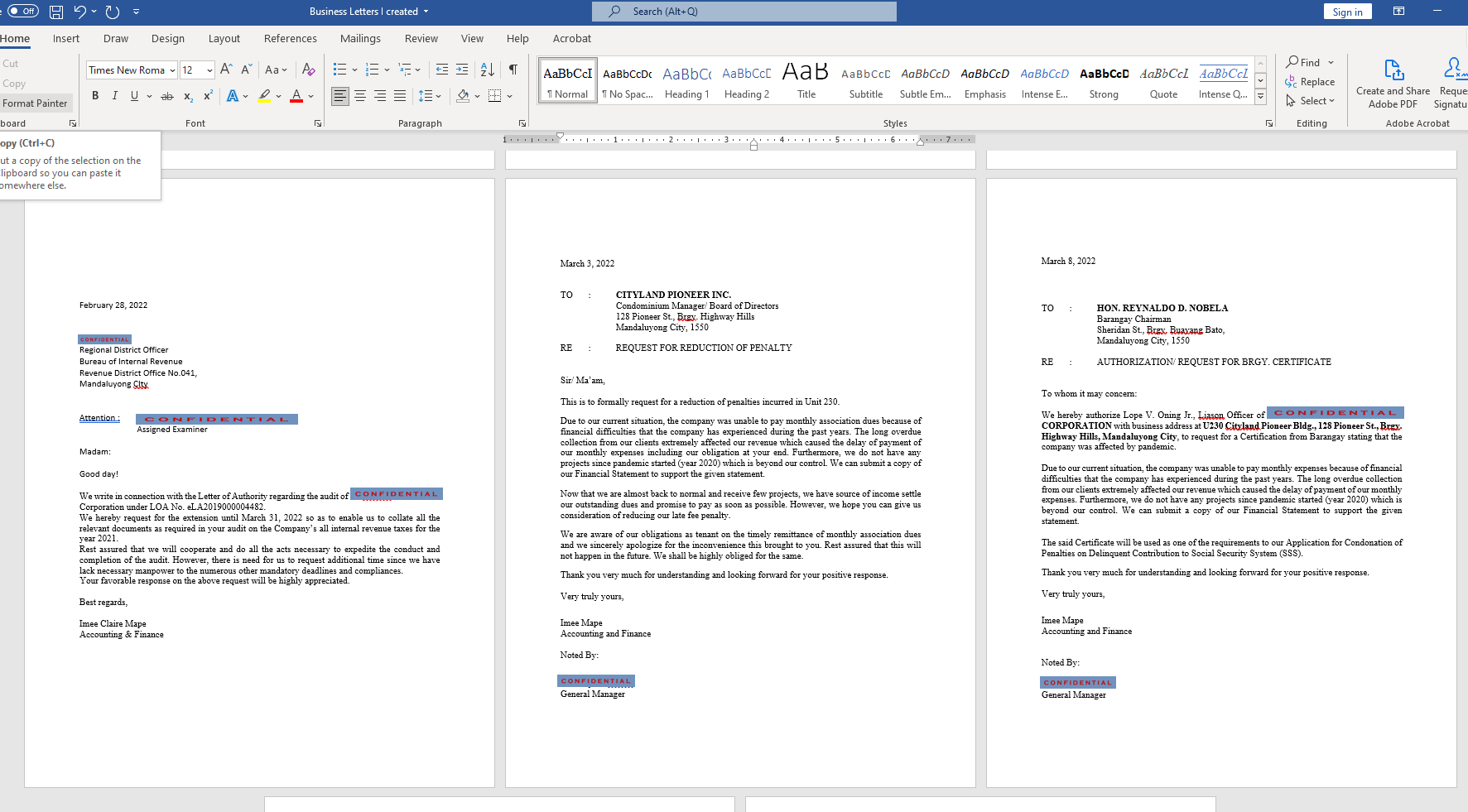Toggle the AutoSave Off switch

coord(23,12)
